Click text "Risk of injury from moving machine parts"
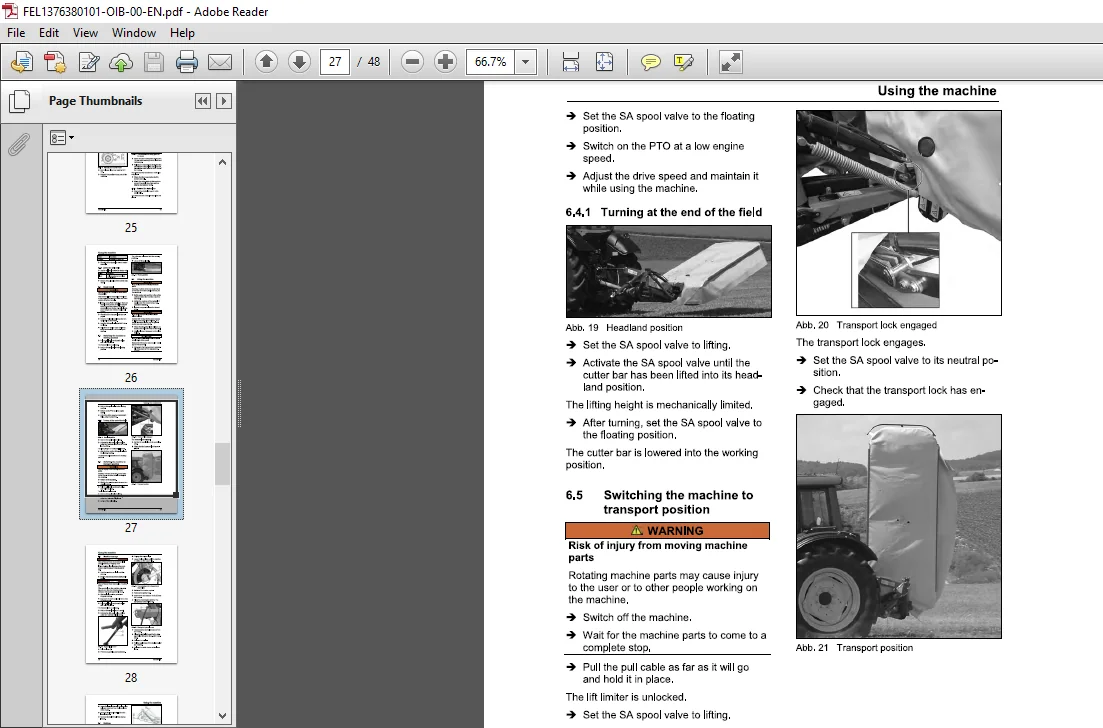 click(x=658, y=551)
